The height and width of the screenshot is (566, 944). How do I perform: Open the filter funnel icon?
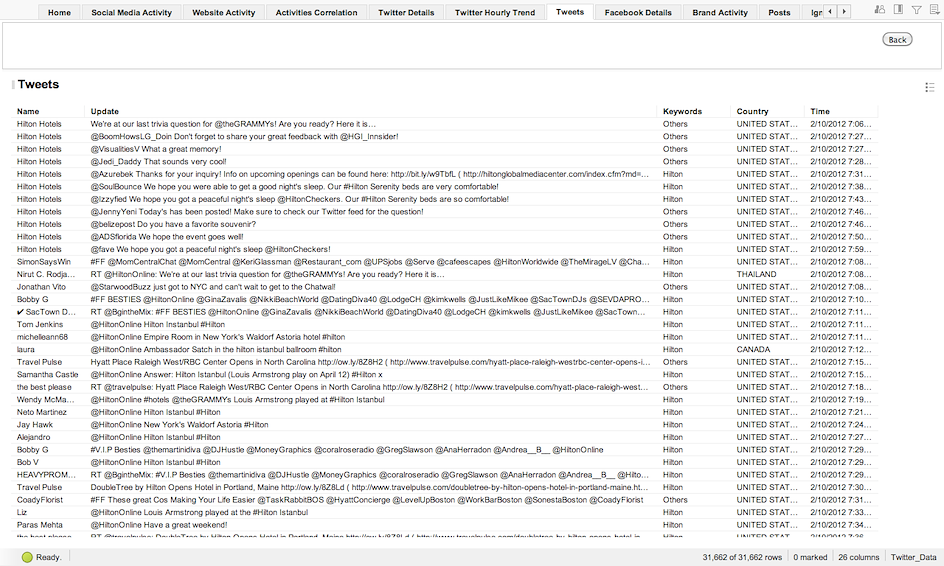916,10
